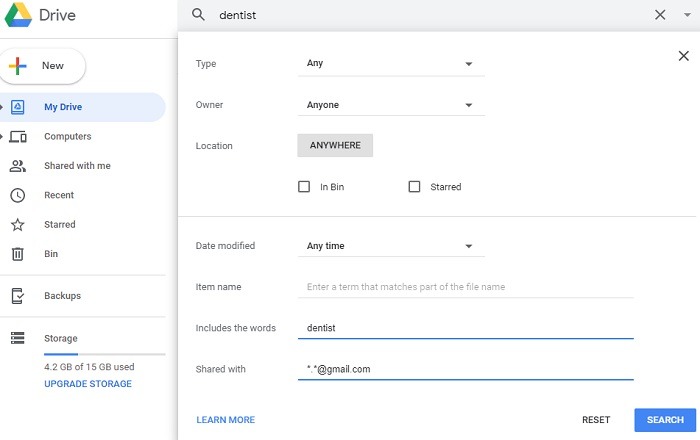This screenshot has height=440, width=700.
Task: Click the Computers devices icon
Action: (x=18, y=137)
